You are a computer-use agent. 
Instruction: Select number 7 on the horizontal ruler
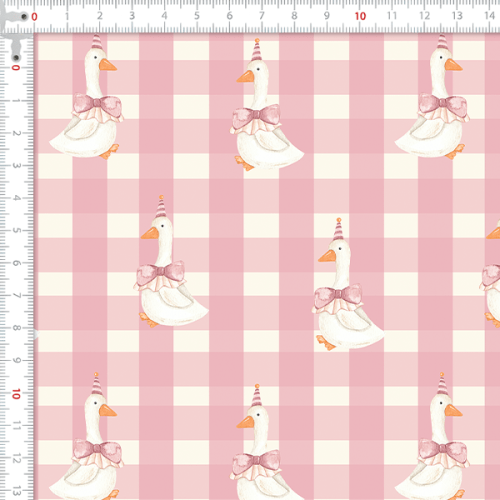click(x=262, y=16)
